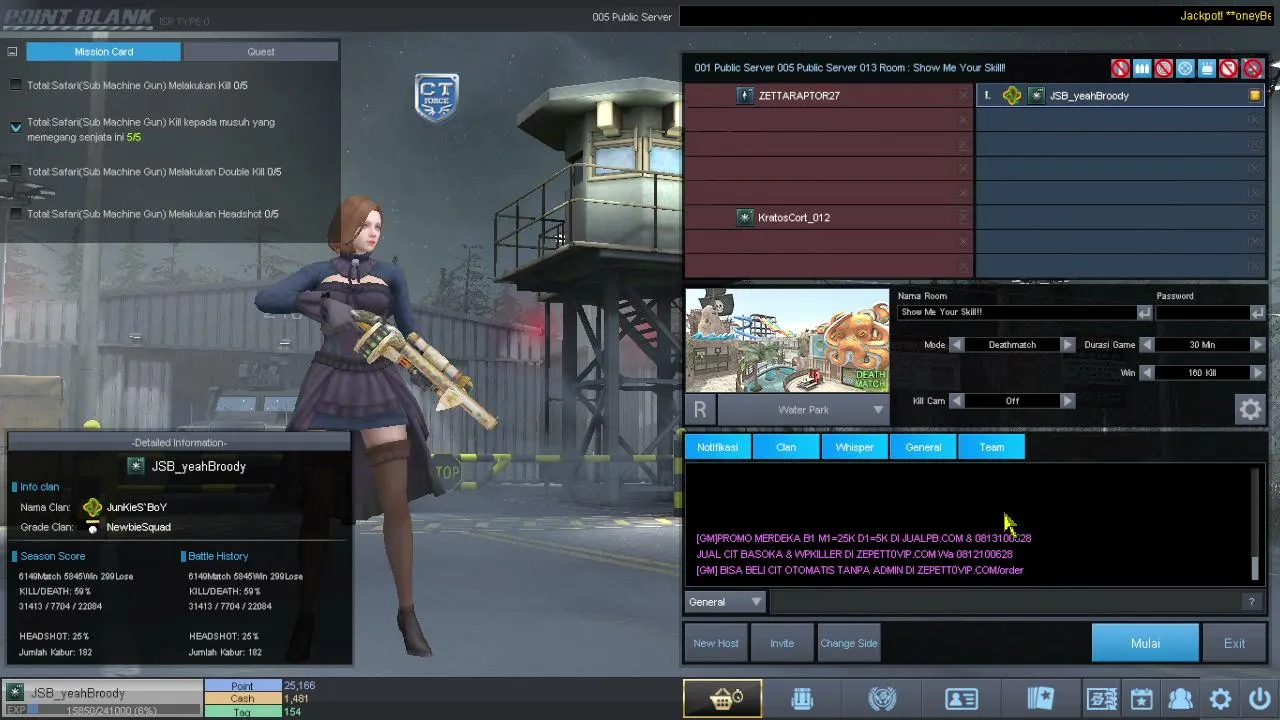The image size is (1280, 720).
Task: Select previous Mode with left arrow
Action: pos(957,345)
